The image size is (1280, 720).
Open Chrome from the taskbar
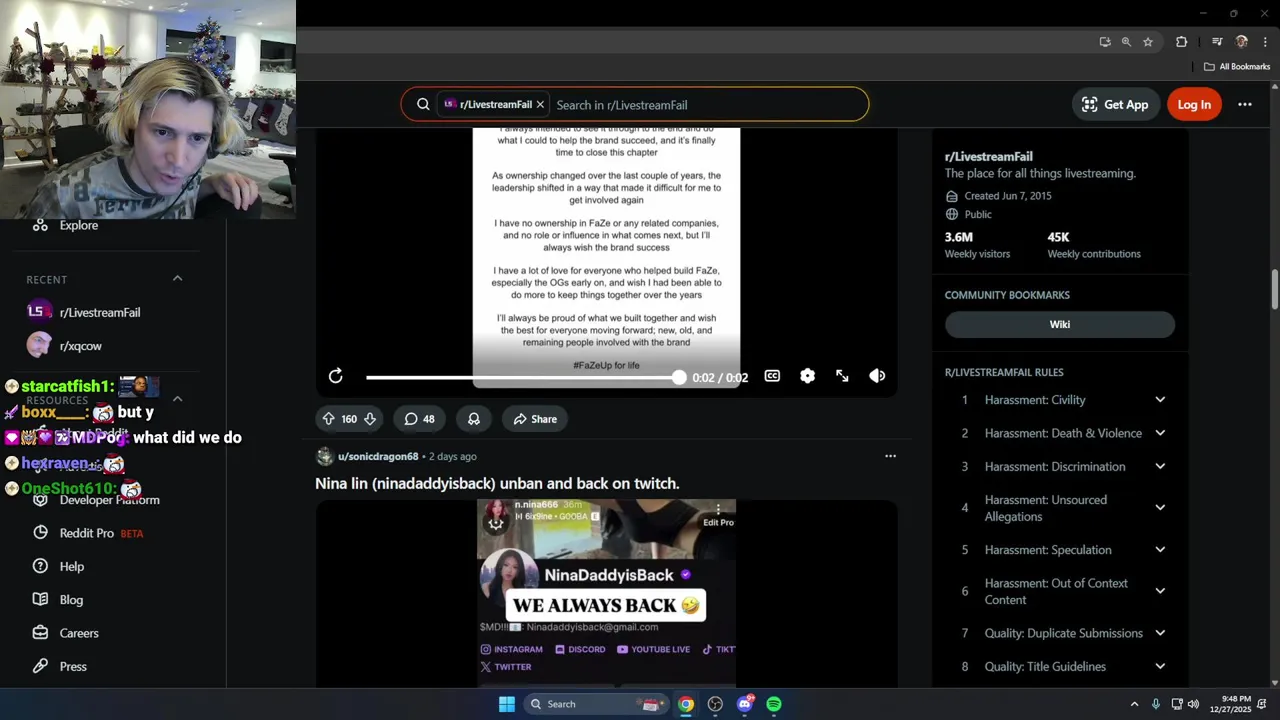pyautogui.click(x=686, y=704)
